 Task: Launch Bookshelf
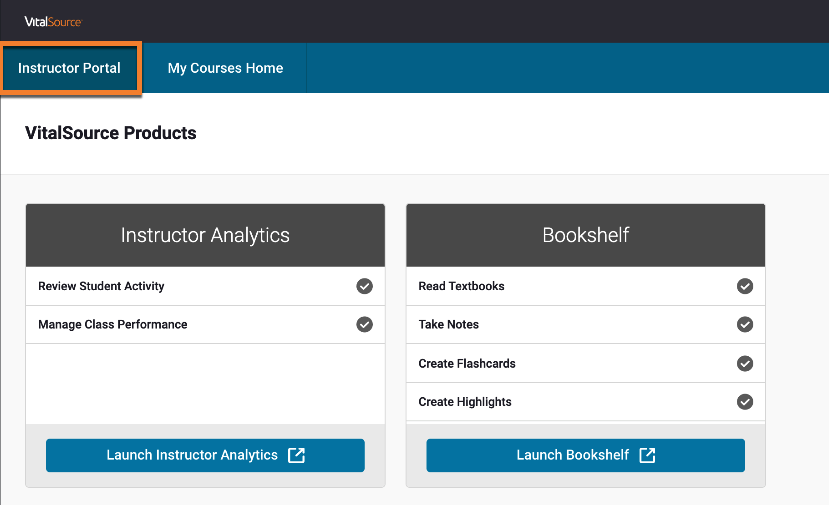[x=586, y=455]
